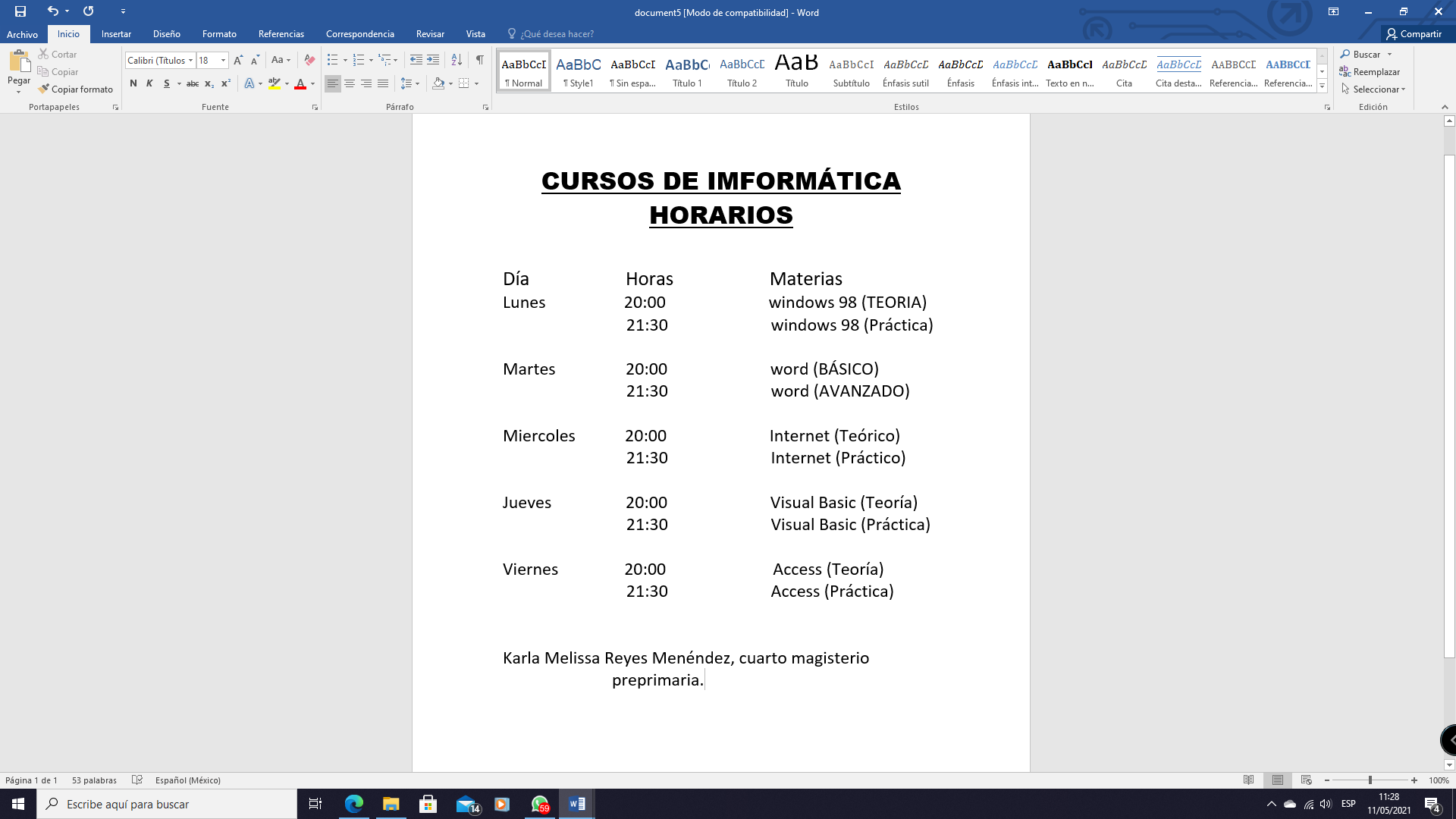Click the bullets list icon

click(332, 60)
